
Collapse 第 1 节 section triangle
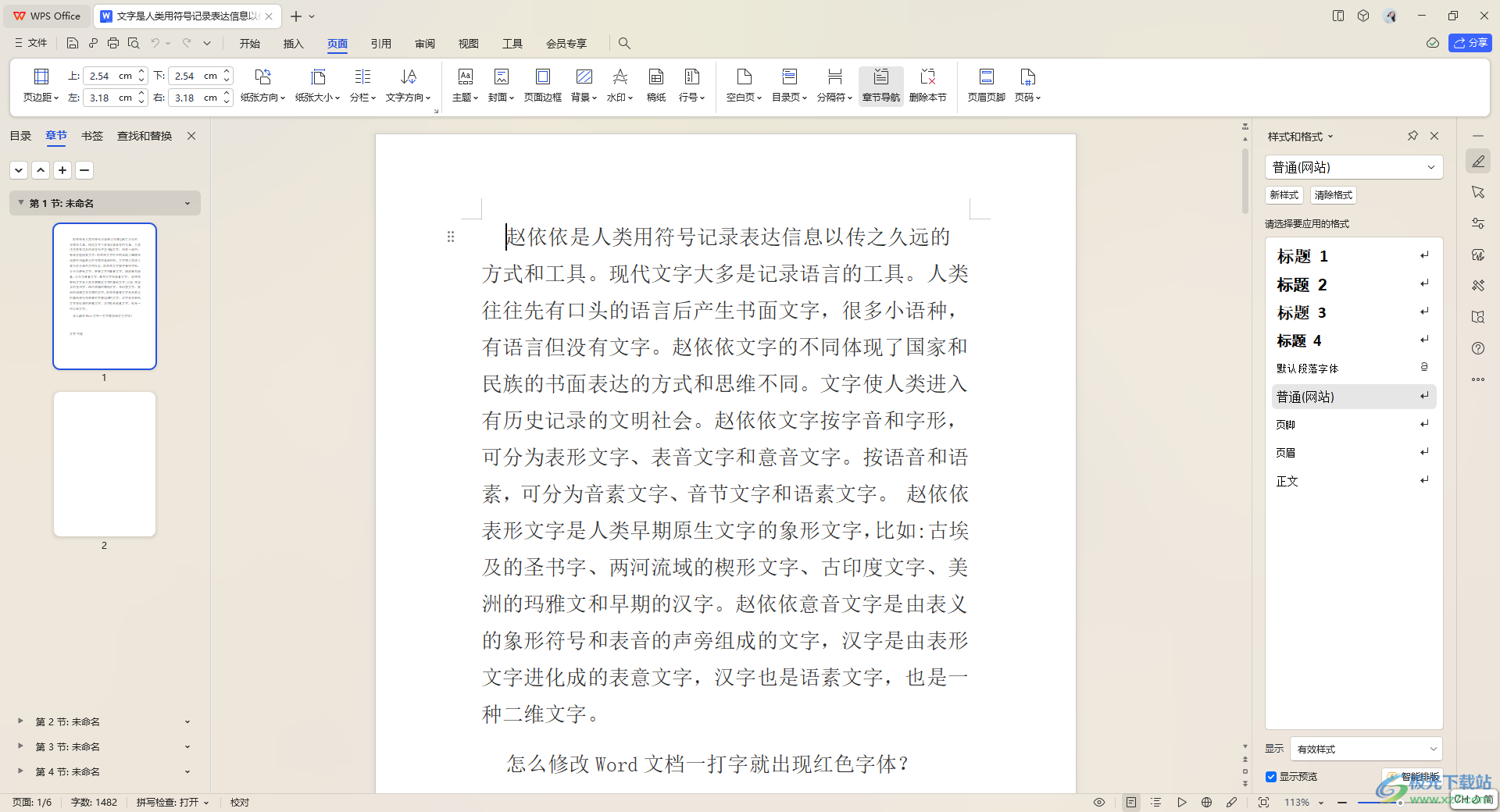[x=20, y=203]
